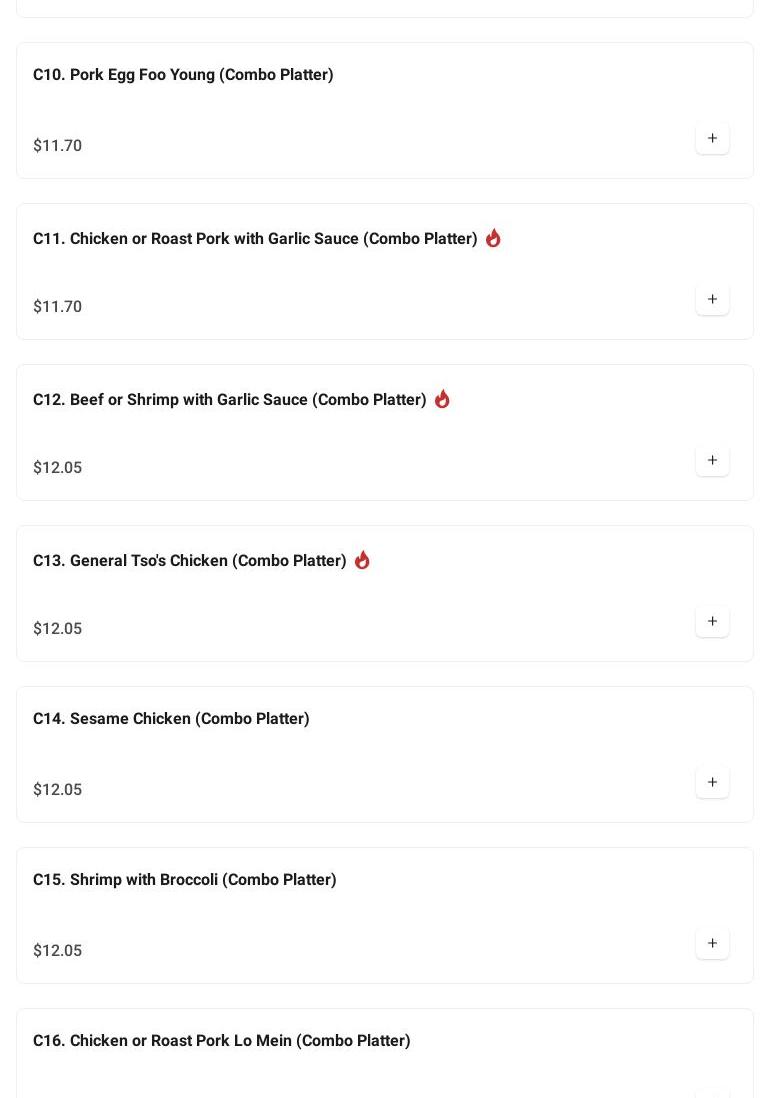This screenshot has width=770, height=1098.
Task: Click spicy flame icon on C11 item
Action: [x=493, y=238]
